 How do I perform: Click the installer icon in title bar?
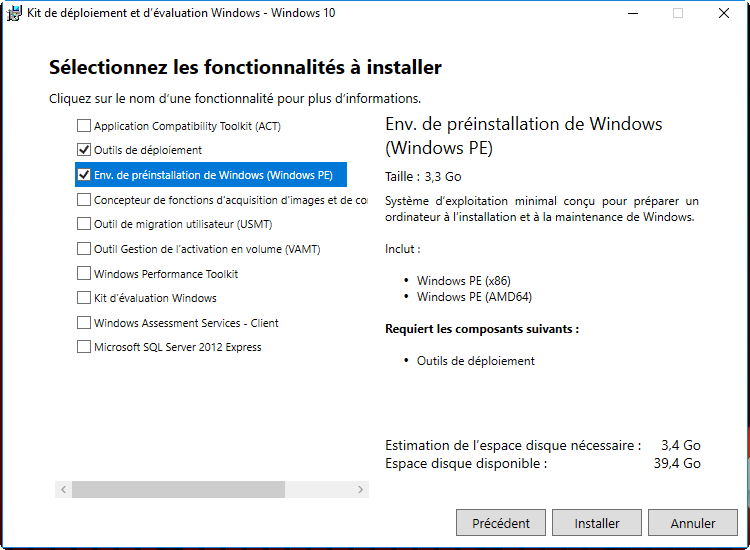point(14,13)
